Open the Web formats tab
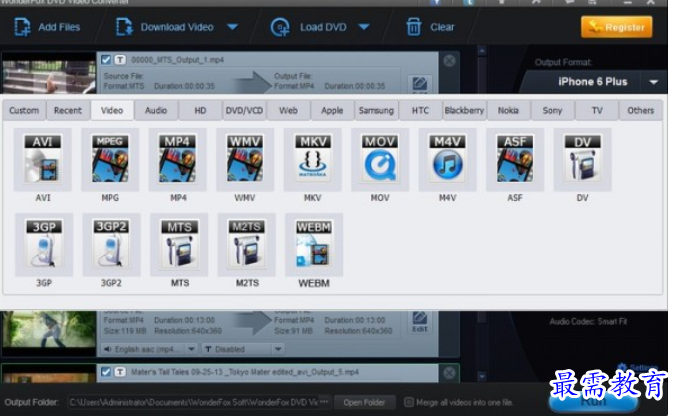 (x=288, y=110)
